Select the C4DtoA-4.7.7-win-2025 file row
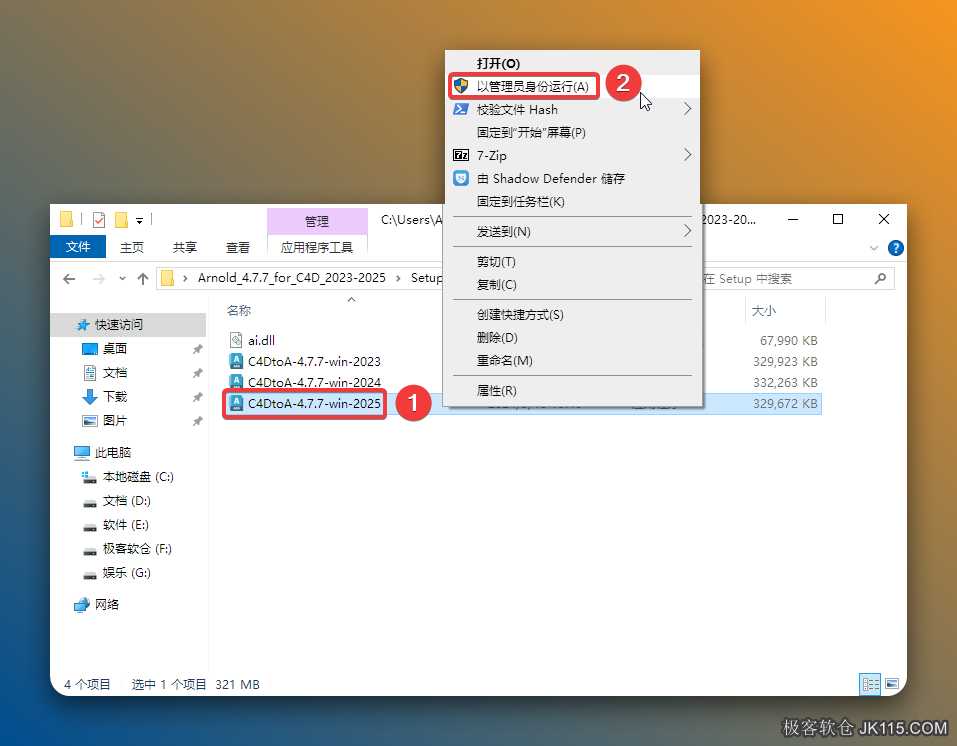Screen dimensions: 957x746 (522, 404)
